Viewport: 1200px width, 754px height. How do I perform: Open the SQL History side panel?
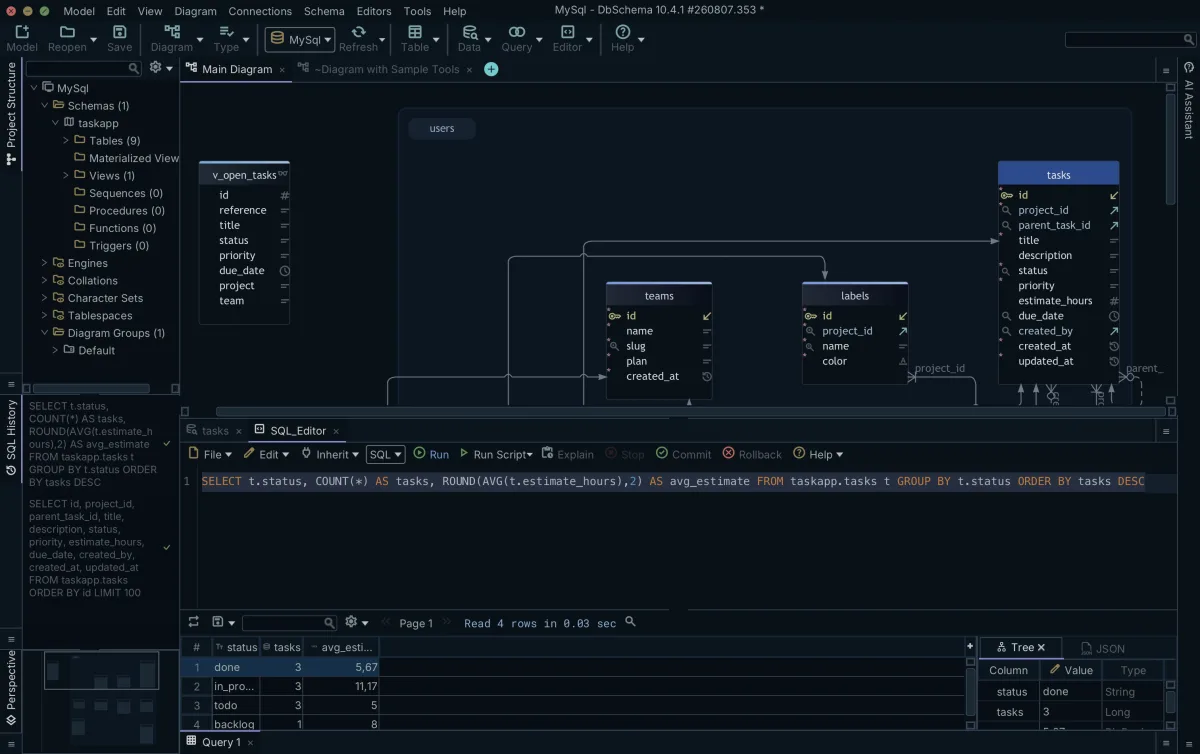click(11, 437)
